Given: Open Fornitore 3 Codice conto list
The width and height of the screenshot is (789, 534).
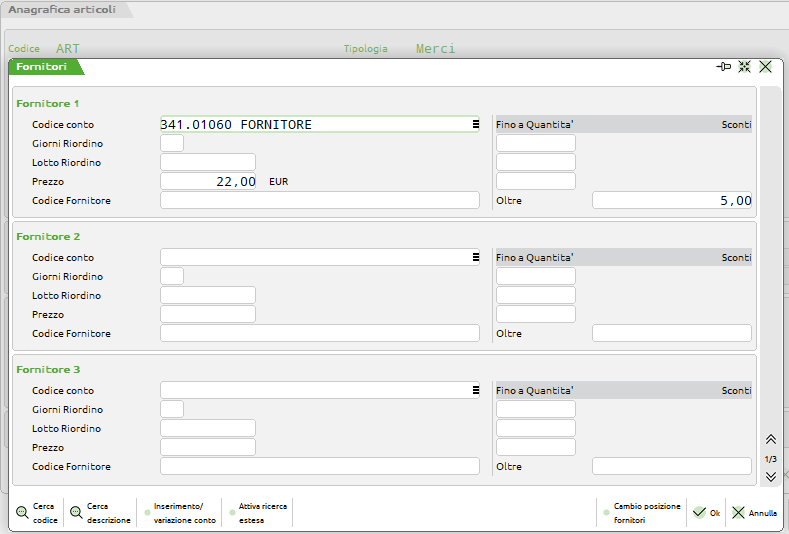Looking at the screenshot, I should tap(474, 391).
